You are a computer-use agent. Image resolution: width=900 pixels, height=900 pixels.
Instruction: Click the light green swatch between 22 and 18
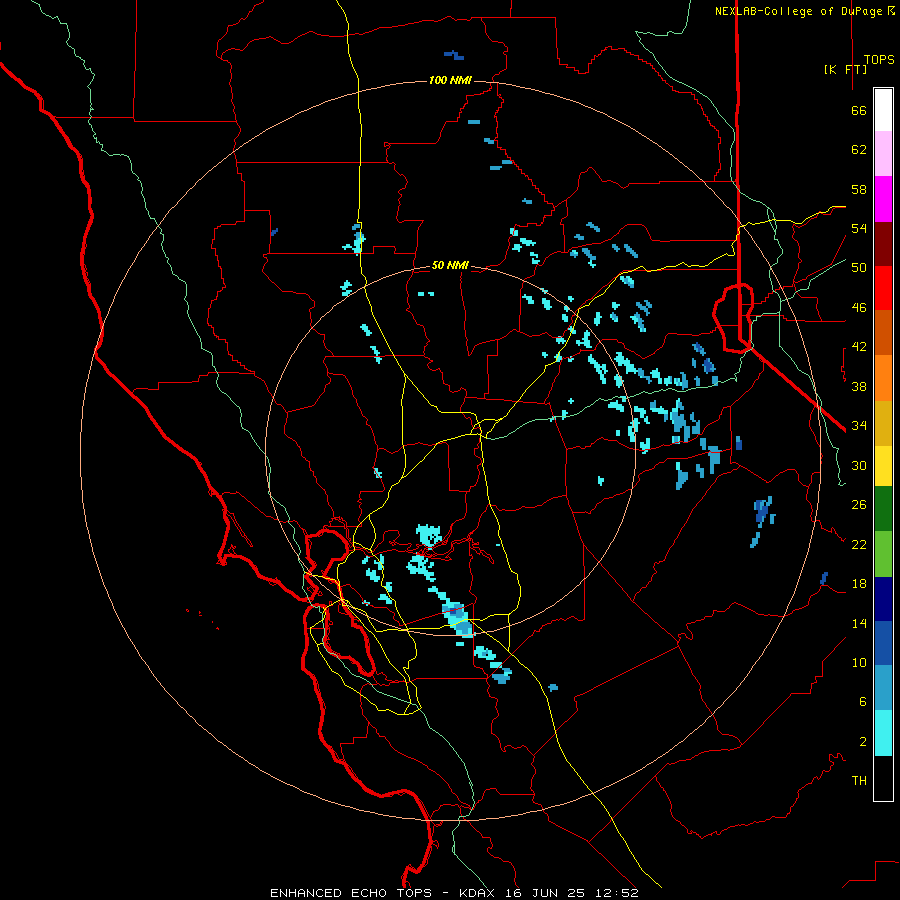tap(883, 554)
